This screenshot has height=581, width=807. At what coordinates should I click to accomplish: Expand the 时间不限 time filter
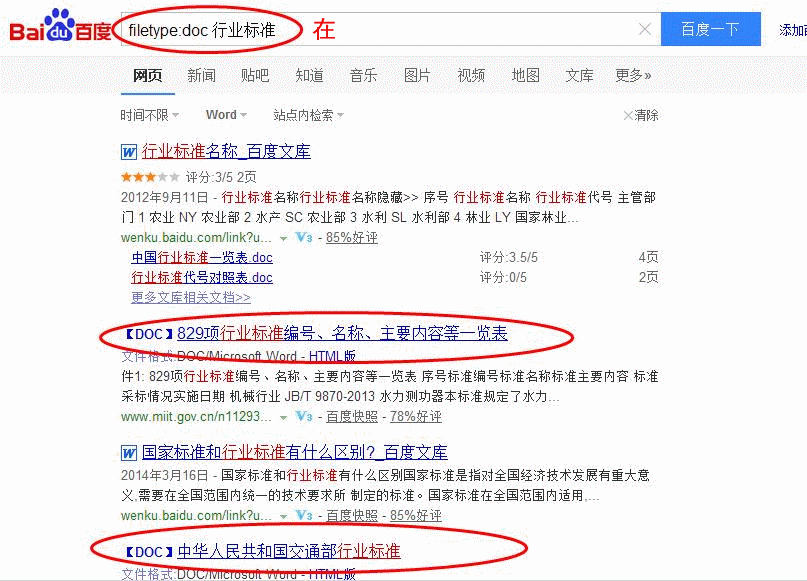tap(149, 115)
